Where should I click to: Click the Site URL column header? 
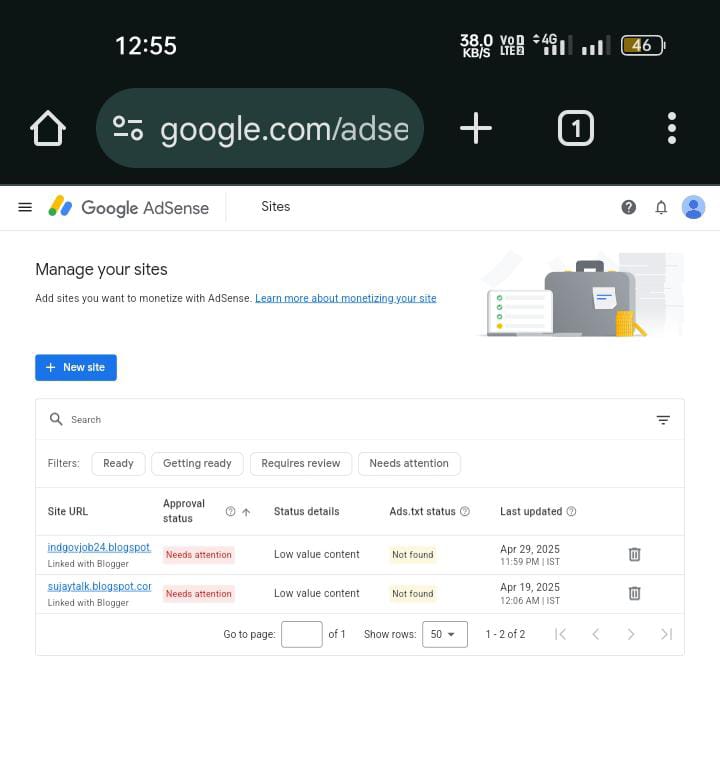[68, 512]
